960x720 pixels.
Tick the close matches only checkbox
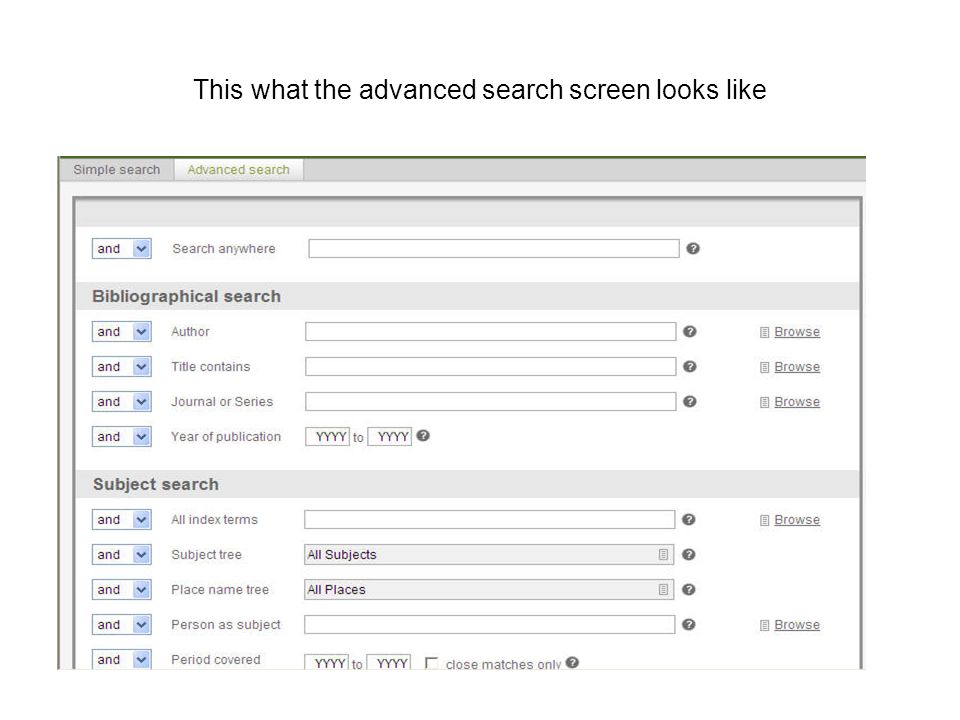[x=431, y=663]
